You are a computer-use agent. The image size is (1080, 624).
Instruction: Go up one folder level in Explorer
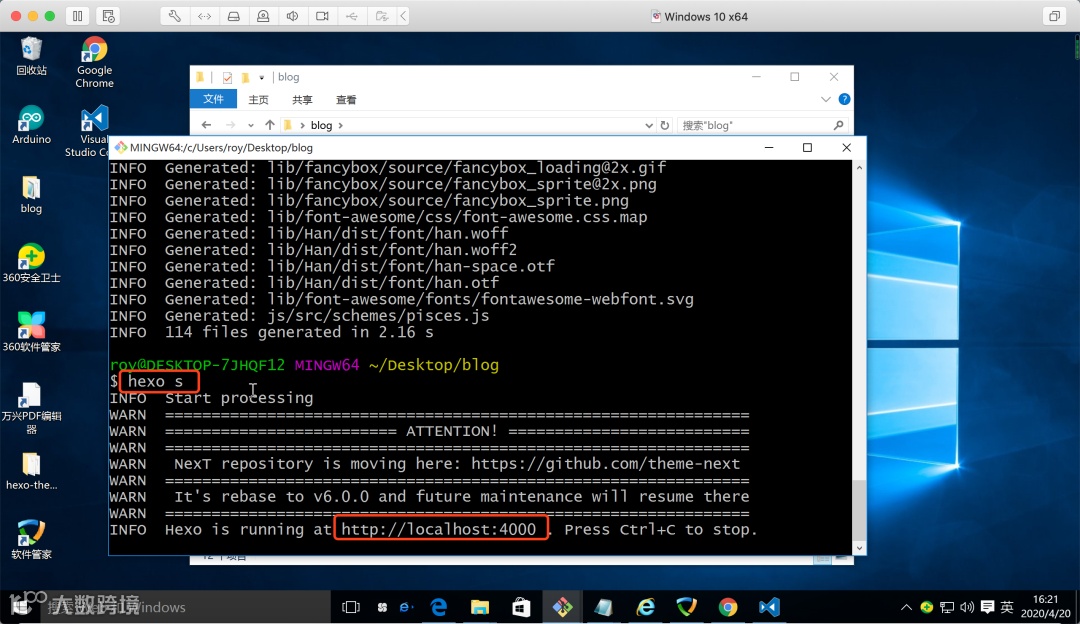pos(269,125)
